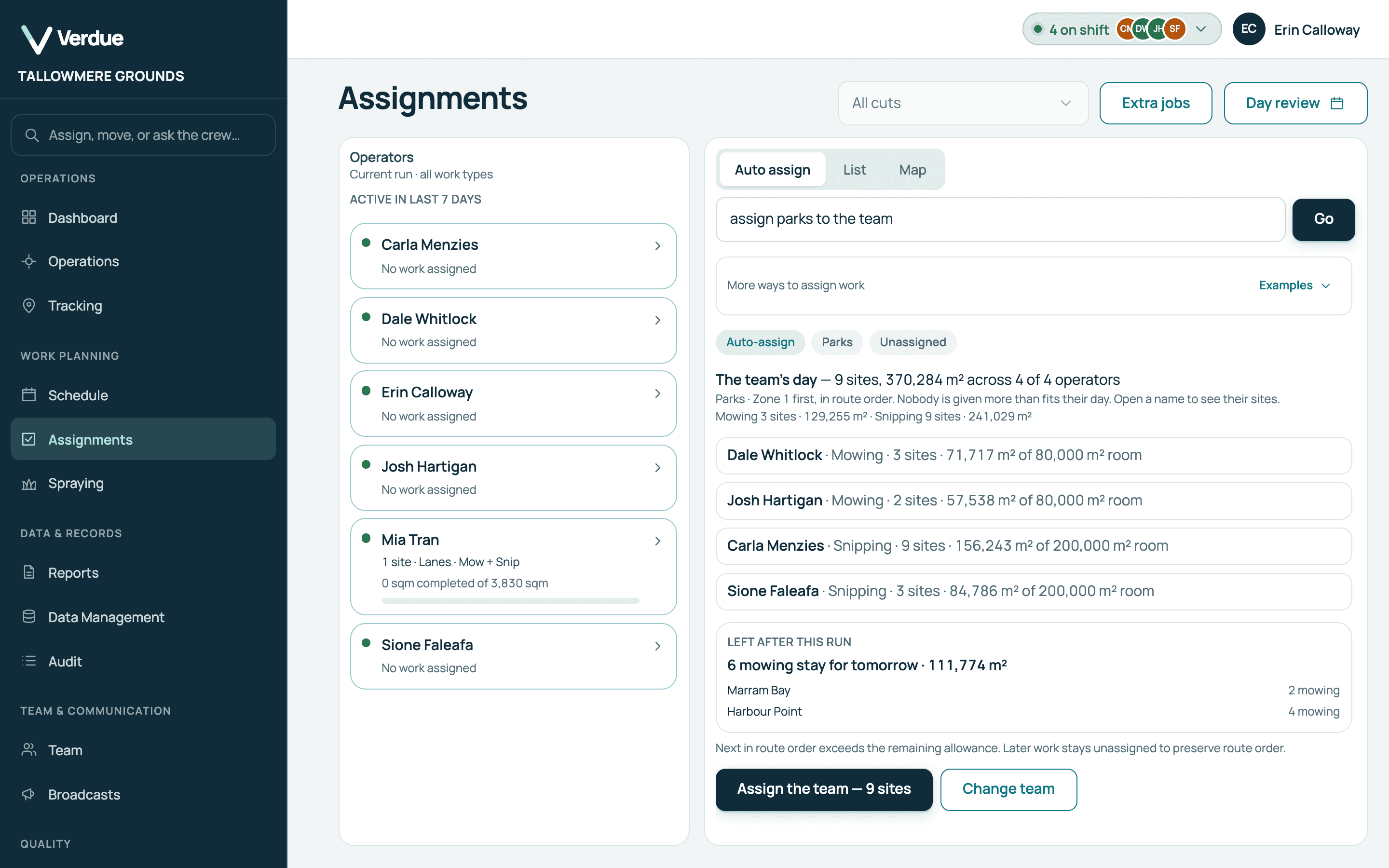Click Assign the team — 9 sites
Viewport: 1389px width, 868px height.
tap(824, 789)
